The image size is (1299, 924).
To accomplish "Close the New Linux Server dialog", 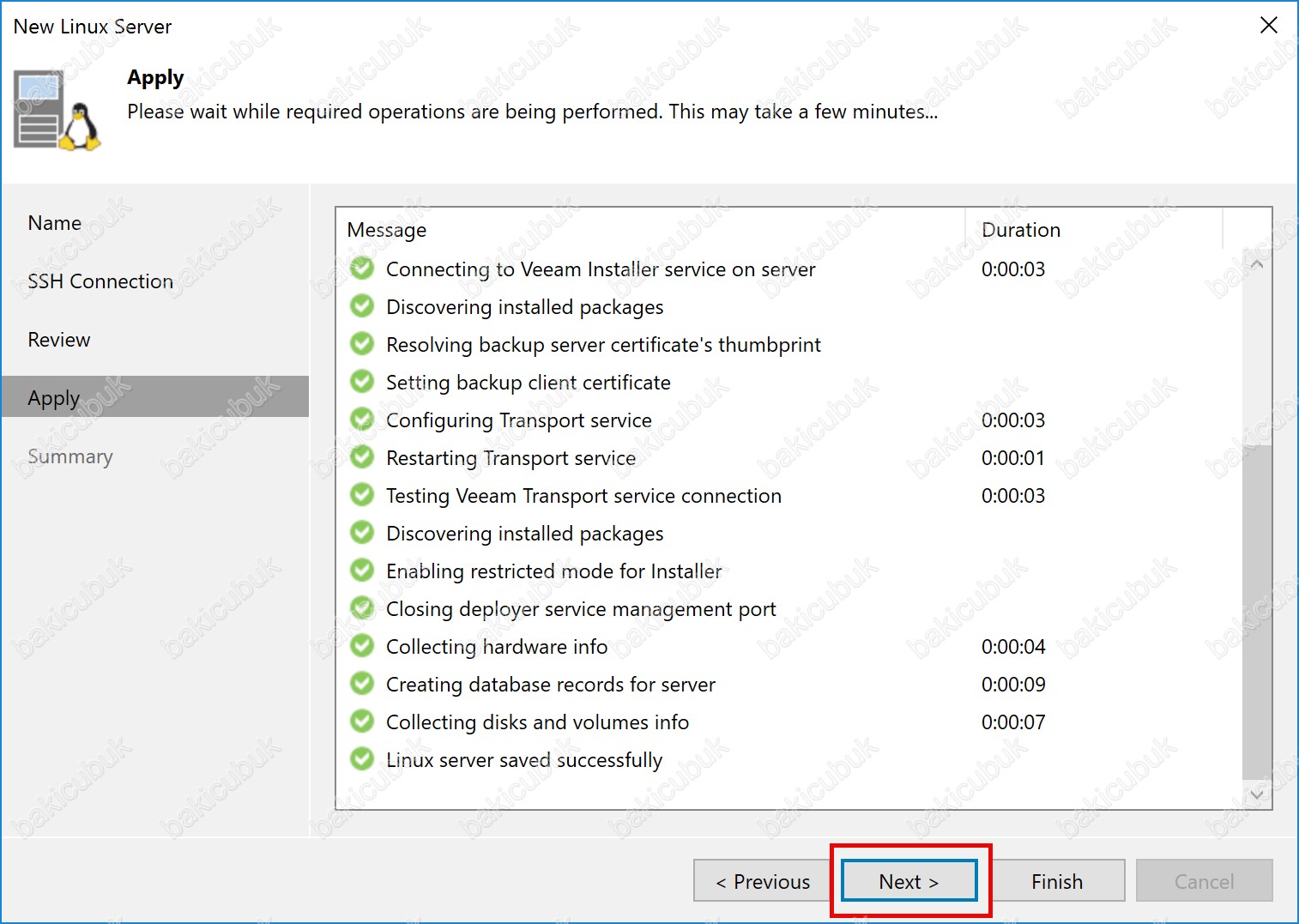I will click(x=1268, y=26).
